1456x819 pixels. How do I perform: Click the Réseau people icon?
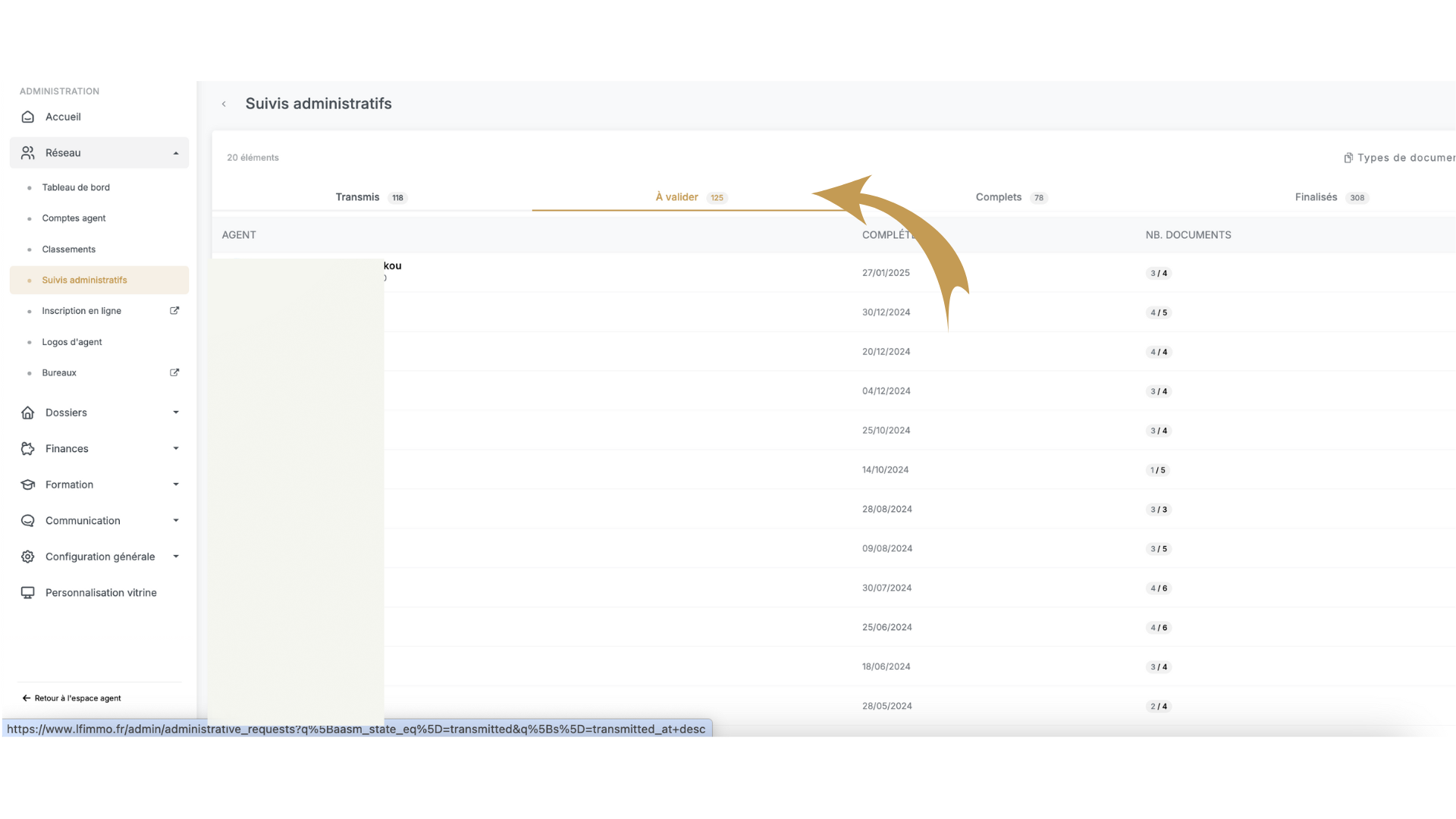pyautogui.click(x=28, y=153)
